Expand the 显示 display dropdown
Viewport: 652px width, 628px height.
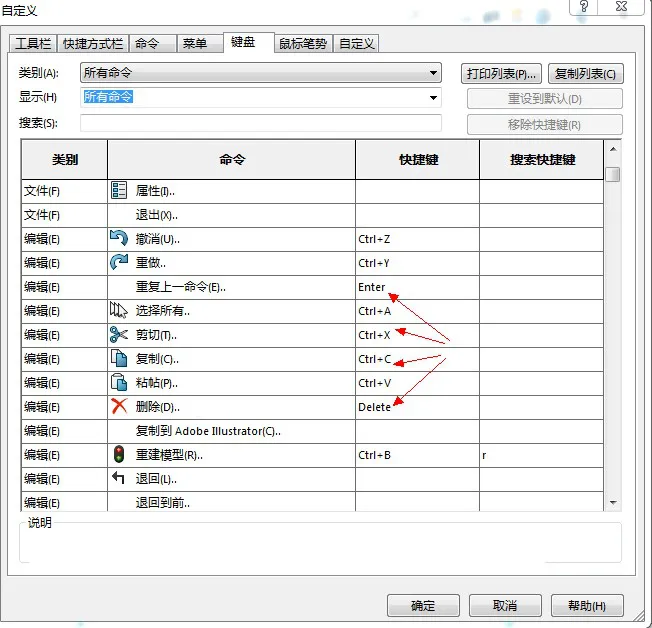coord(433,98)
